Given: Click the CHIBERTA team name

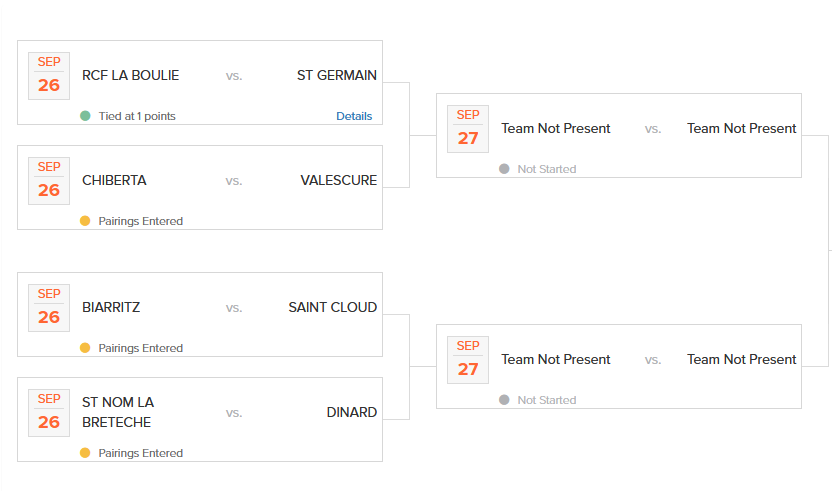Looking at the screenshot, I should pyautogui.click(x=114, y=180).
